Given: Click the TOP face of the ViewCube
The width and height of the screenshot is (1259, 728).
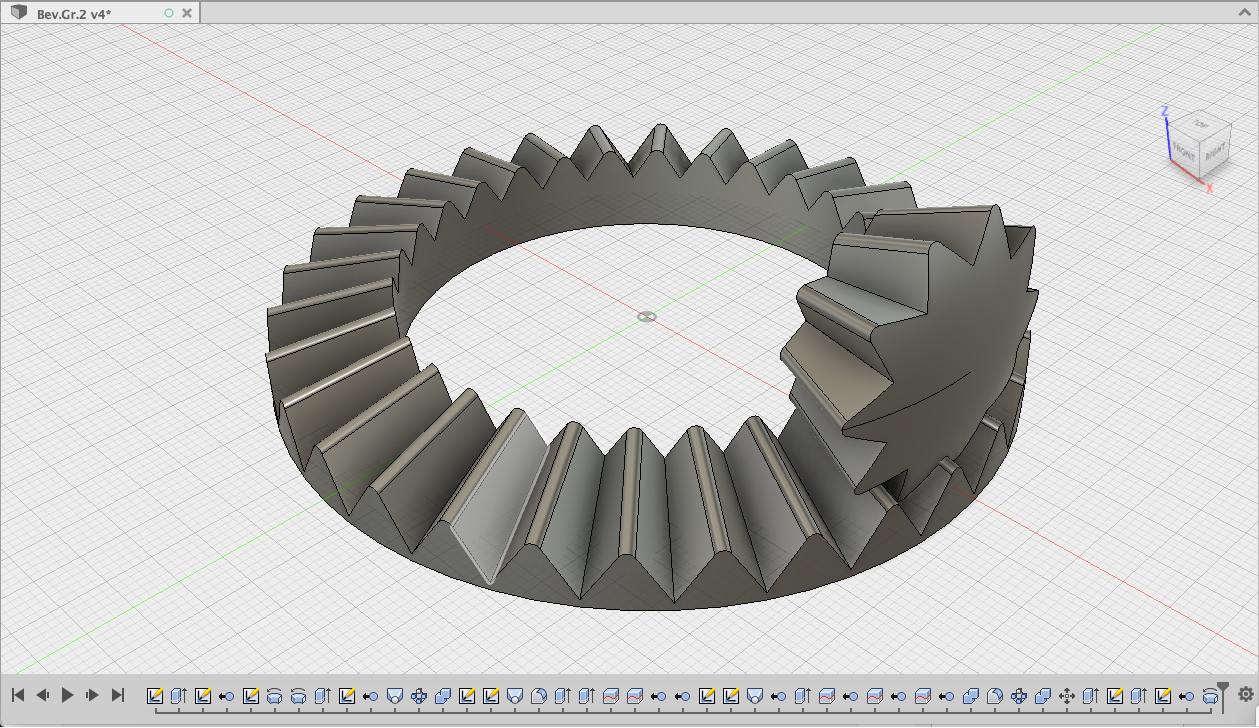Looking at the screenshot, I should pyautogui.click(x=1201, y=124).
